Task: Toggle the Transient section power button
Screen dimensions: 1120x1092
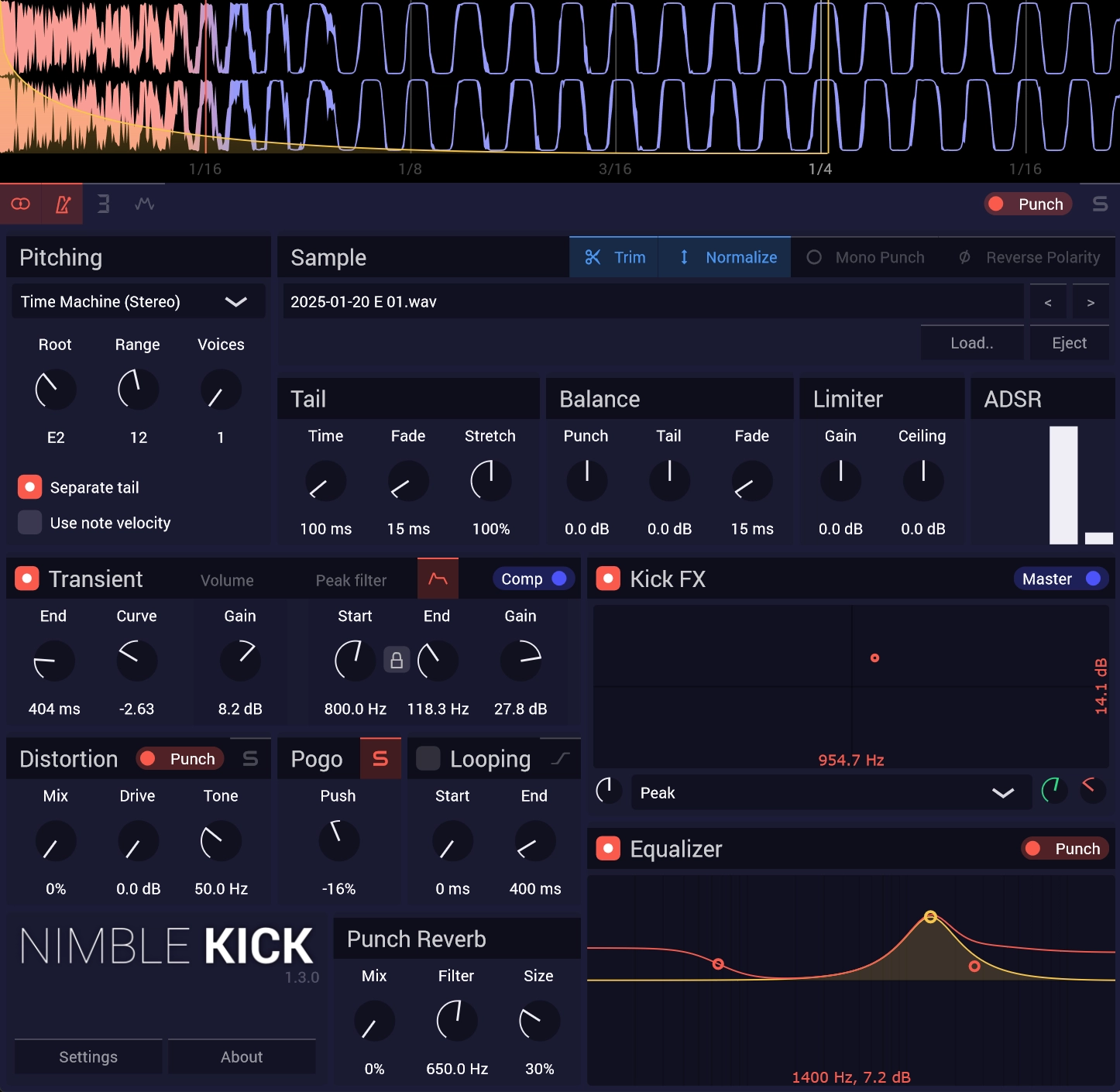Action: (x=27, y=579)
